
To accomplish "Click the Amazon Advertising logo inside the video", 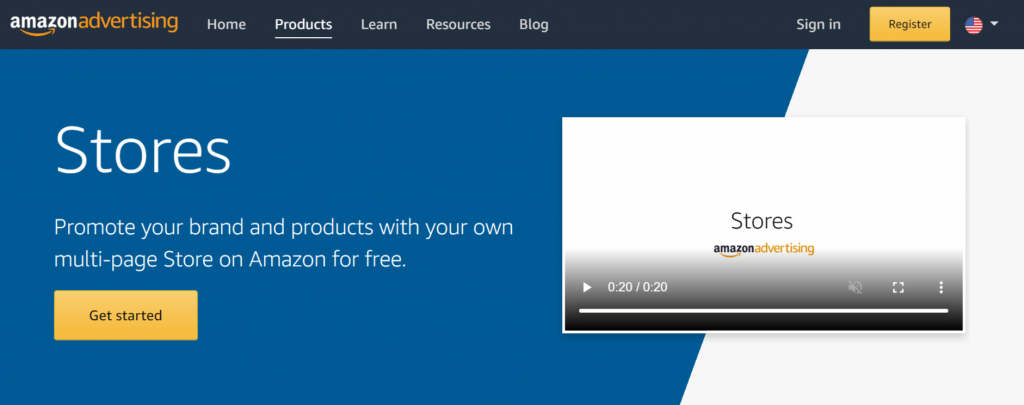I will 763,248.
